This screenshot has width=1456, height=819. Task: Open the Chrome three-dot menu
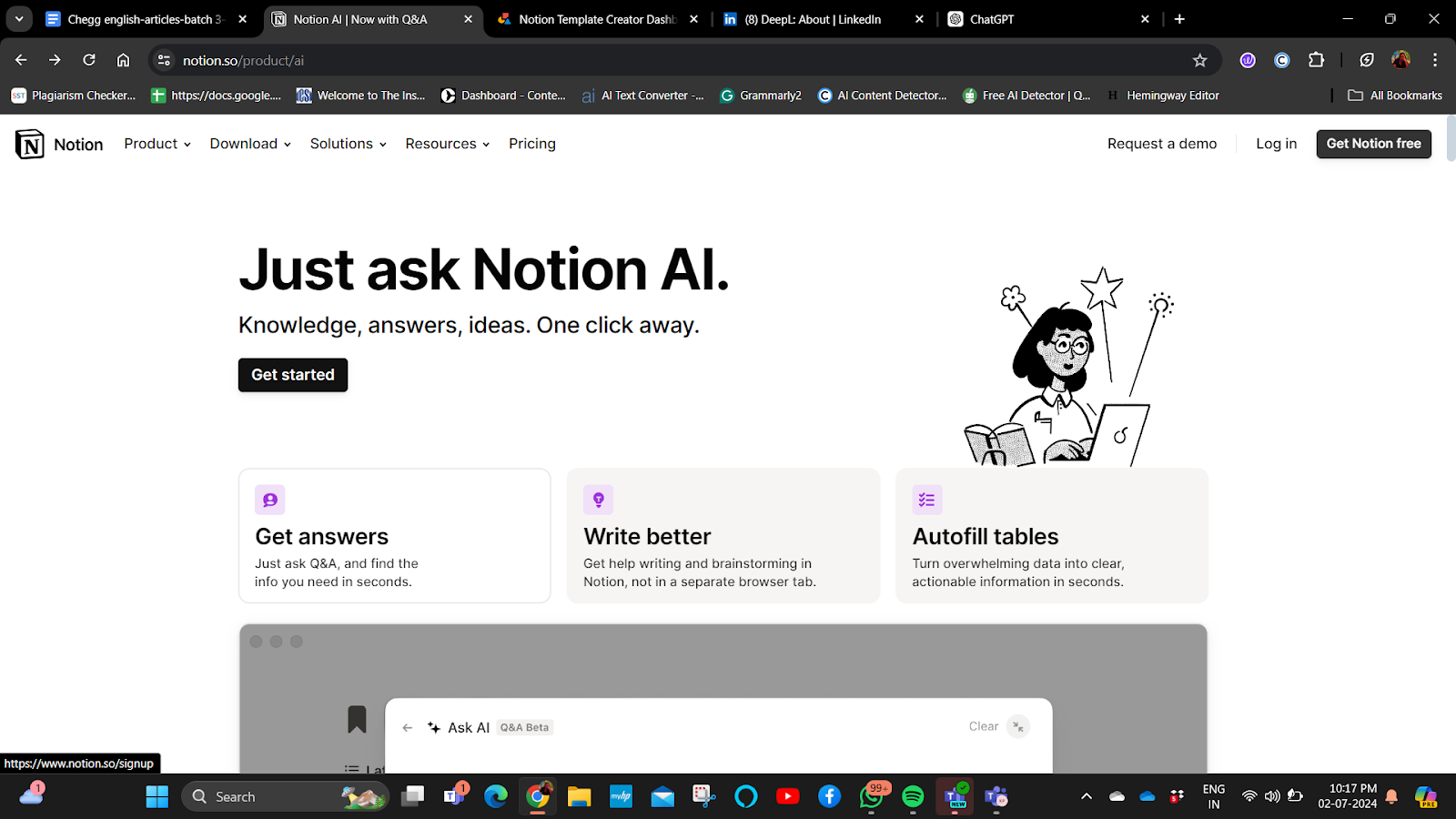pos(1435,60)
